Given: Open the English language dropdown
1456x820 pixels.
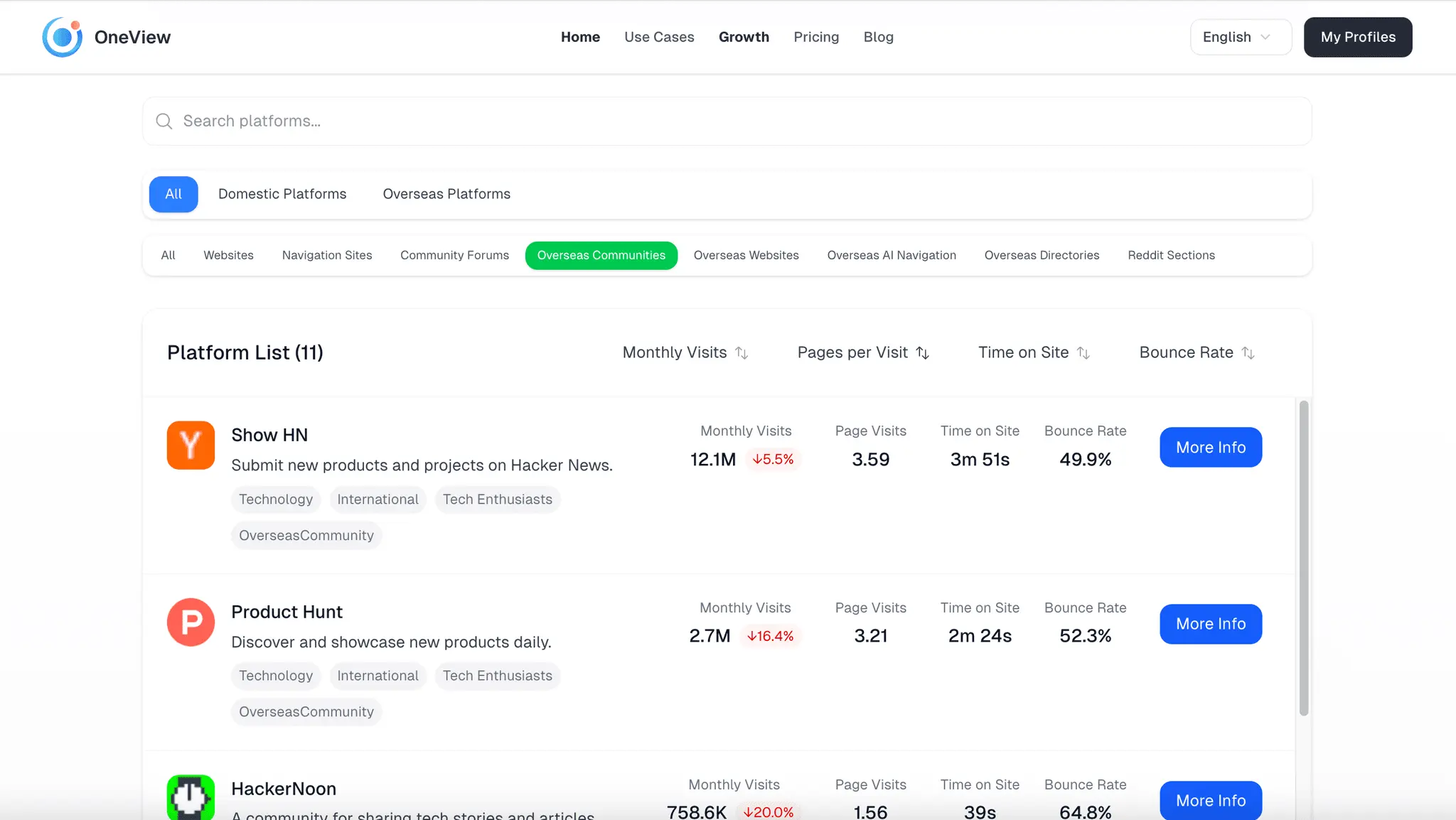Looking at the screenshot, I should tap(1241, 37).
